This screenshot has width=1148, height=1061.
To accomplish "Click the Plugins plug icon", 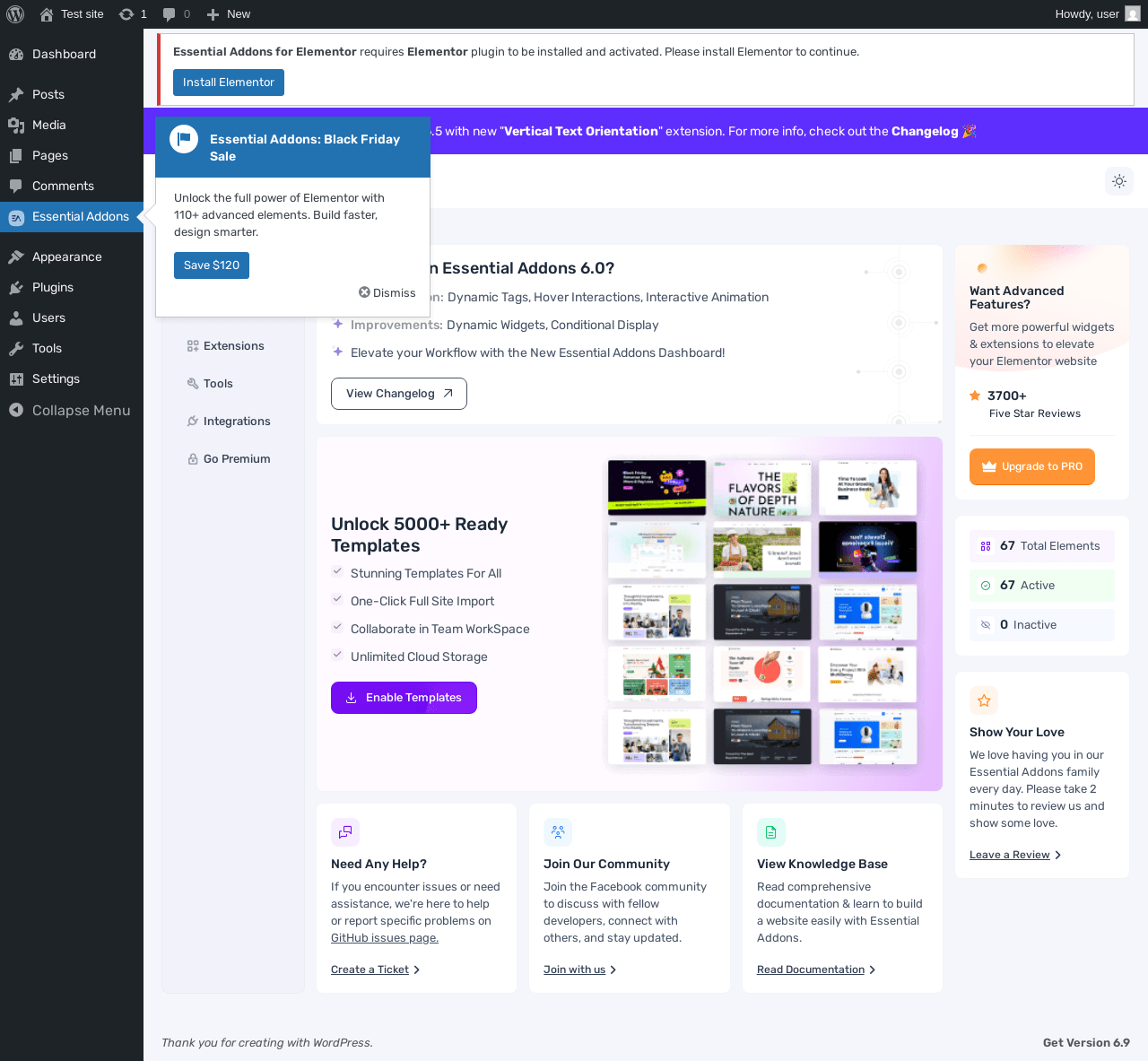I will (16, 287).
